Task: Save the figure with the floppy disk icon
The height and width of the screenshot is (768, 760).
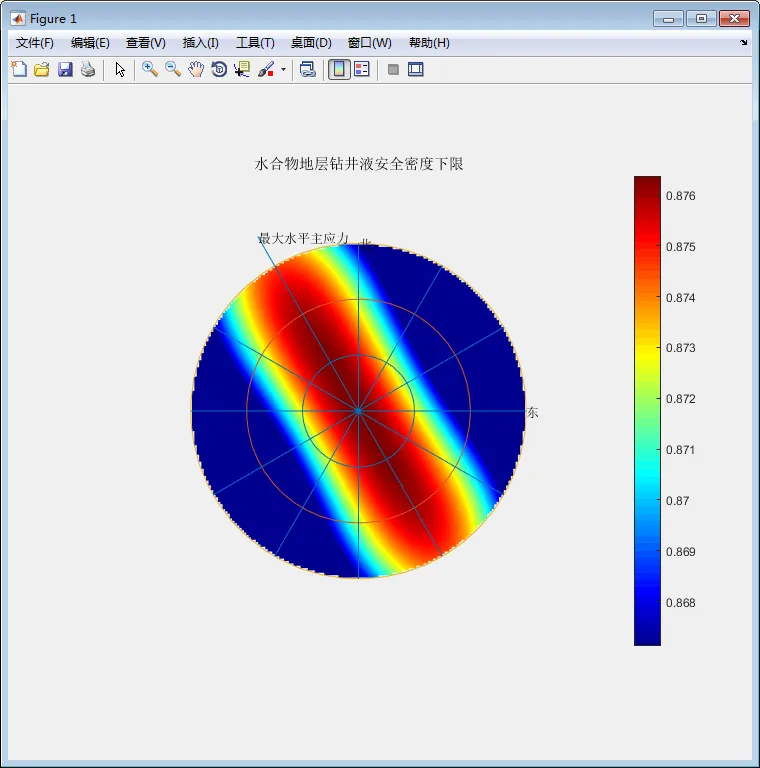Action: click(65, 69)
